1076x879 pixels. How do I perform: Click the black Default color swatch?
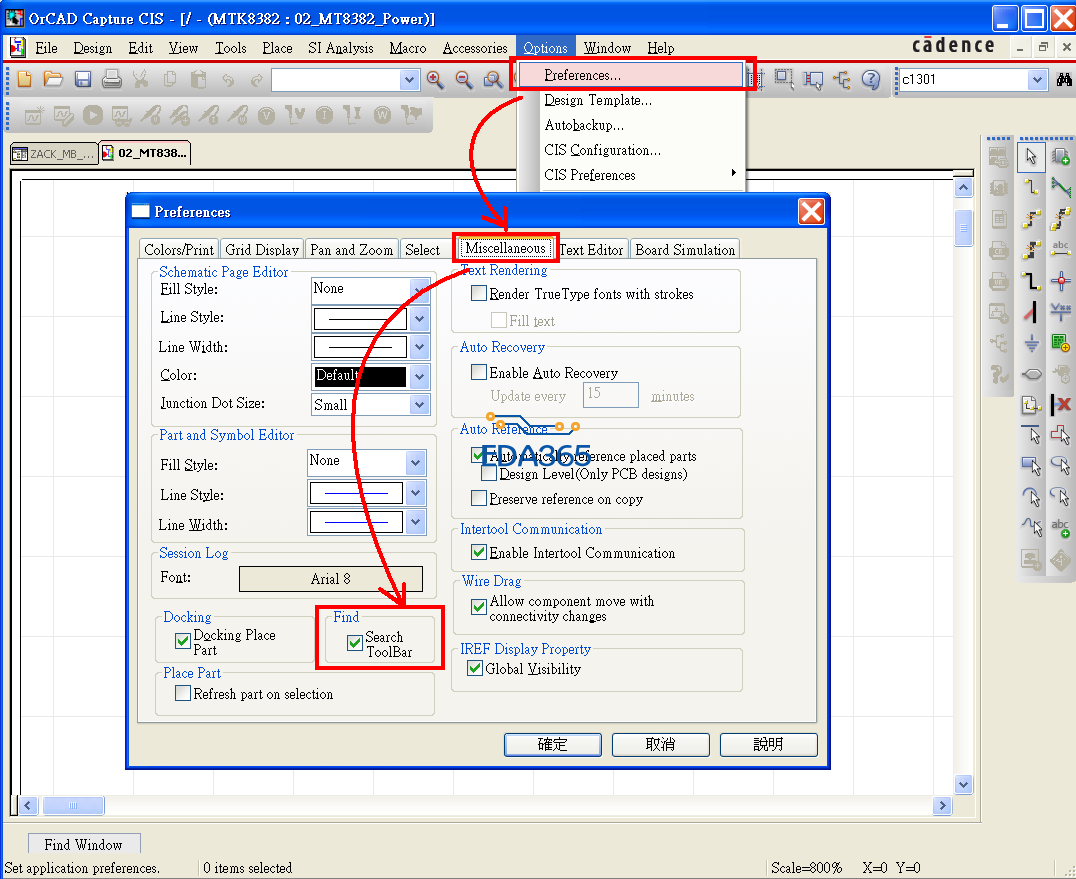(360, 376)
